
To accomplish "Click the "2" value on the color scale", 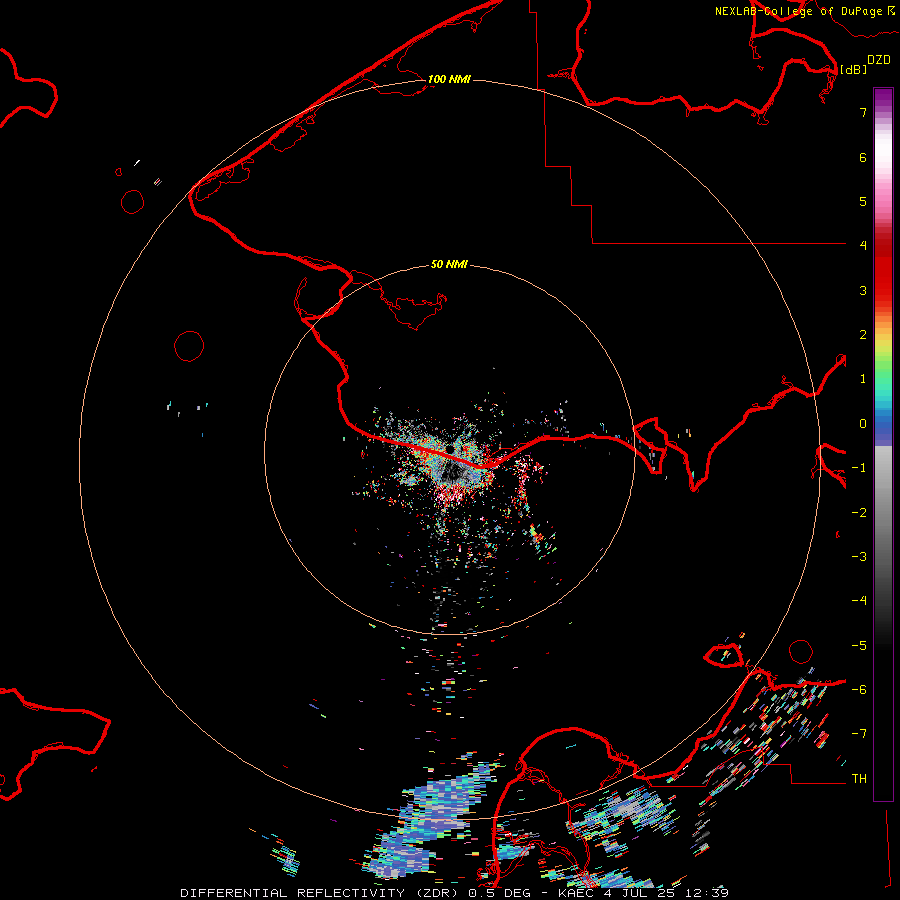I will (x=863, y=335).
